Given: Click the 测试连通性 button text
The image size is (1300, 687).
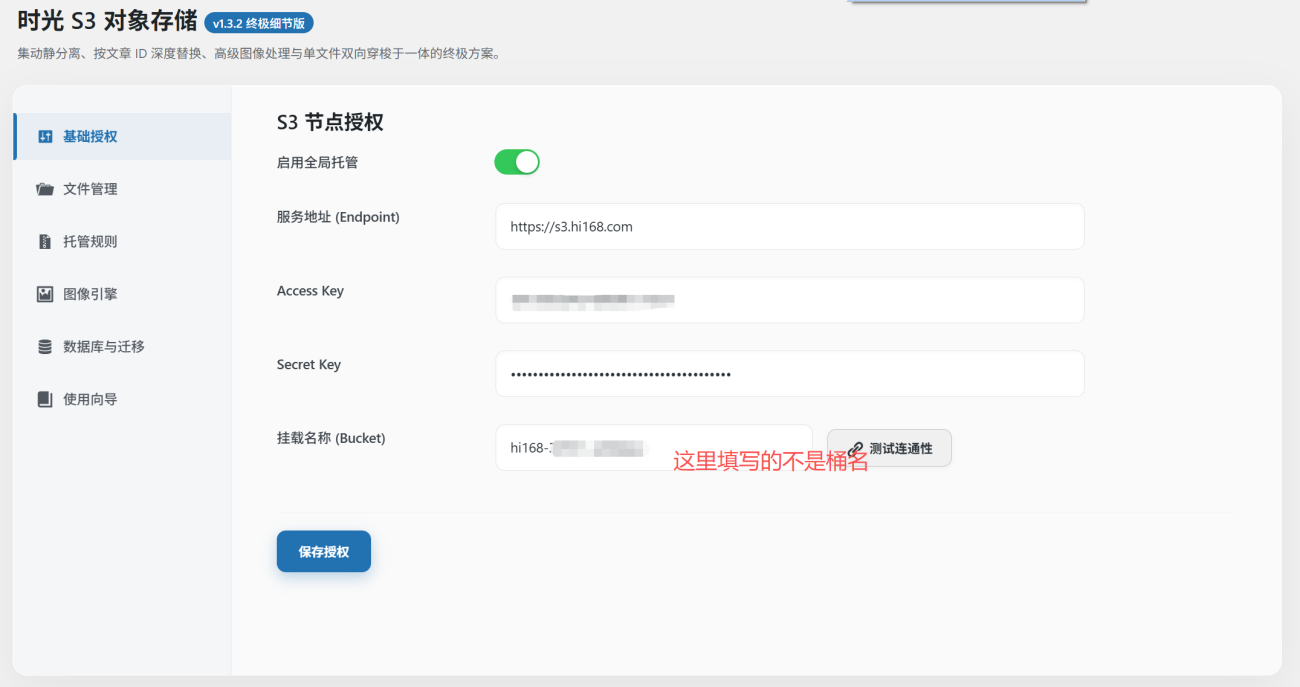Looking at the screenshot, I should [900, 449].
